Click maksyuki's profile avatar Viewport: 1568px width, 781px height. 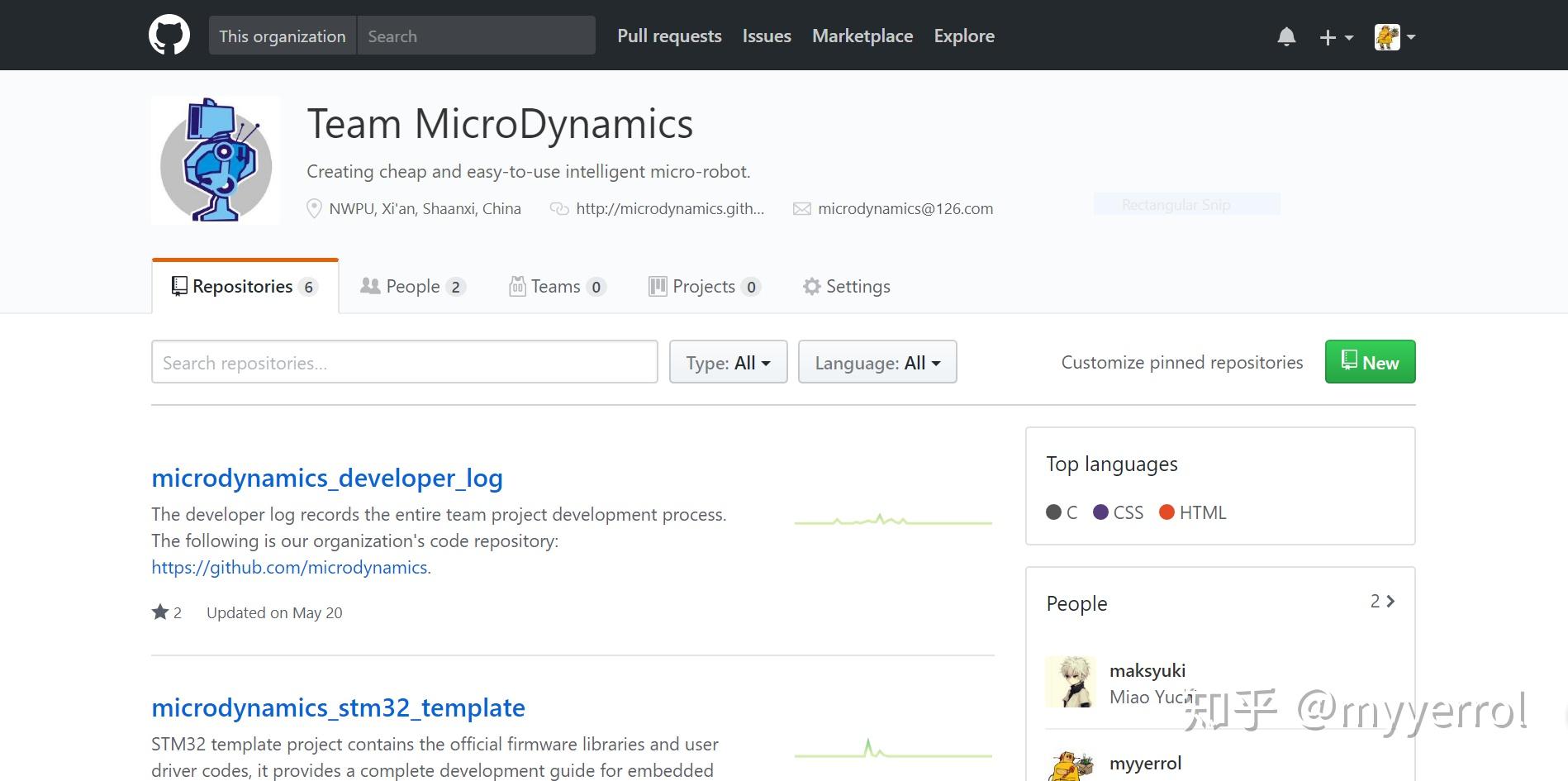[x=1071, y=682]
